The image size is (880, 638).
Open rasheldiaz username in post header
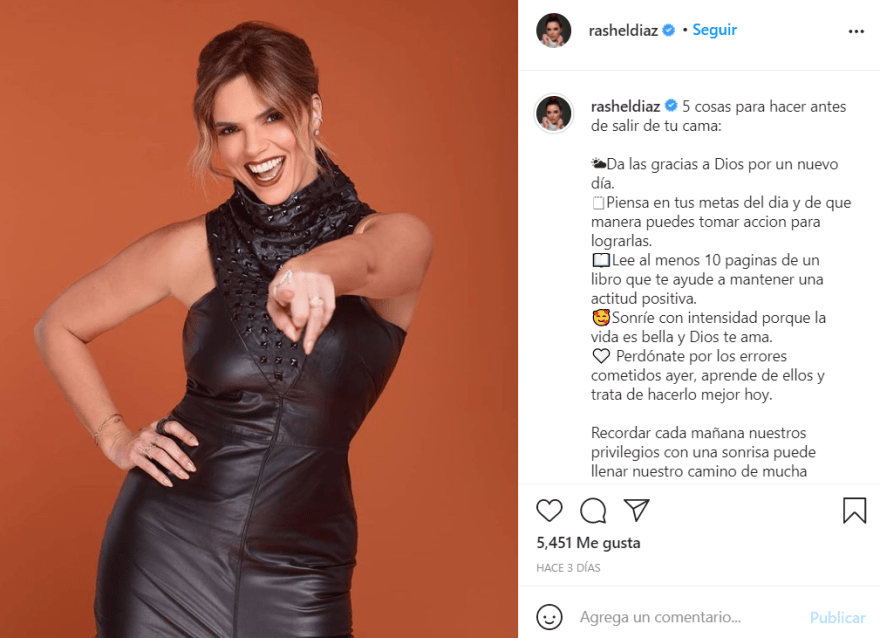623,30
